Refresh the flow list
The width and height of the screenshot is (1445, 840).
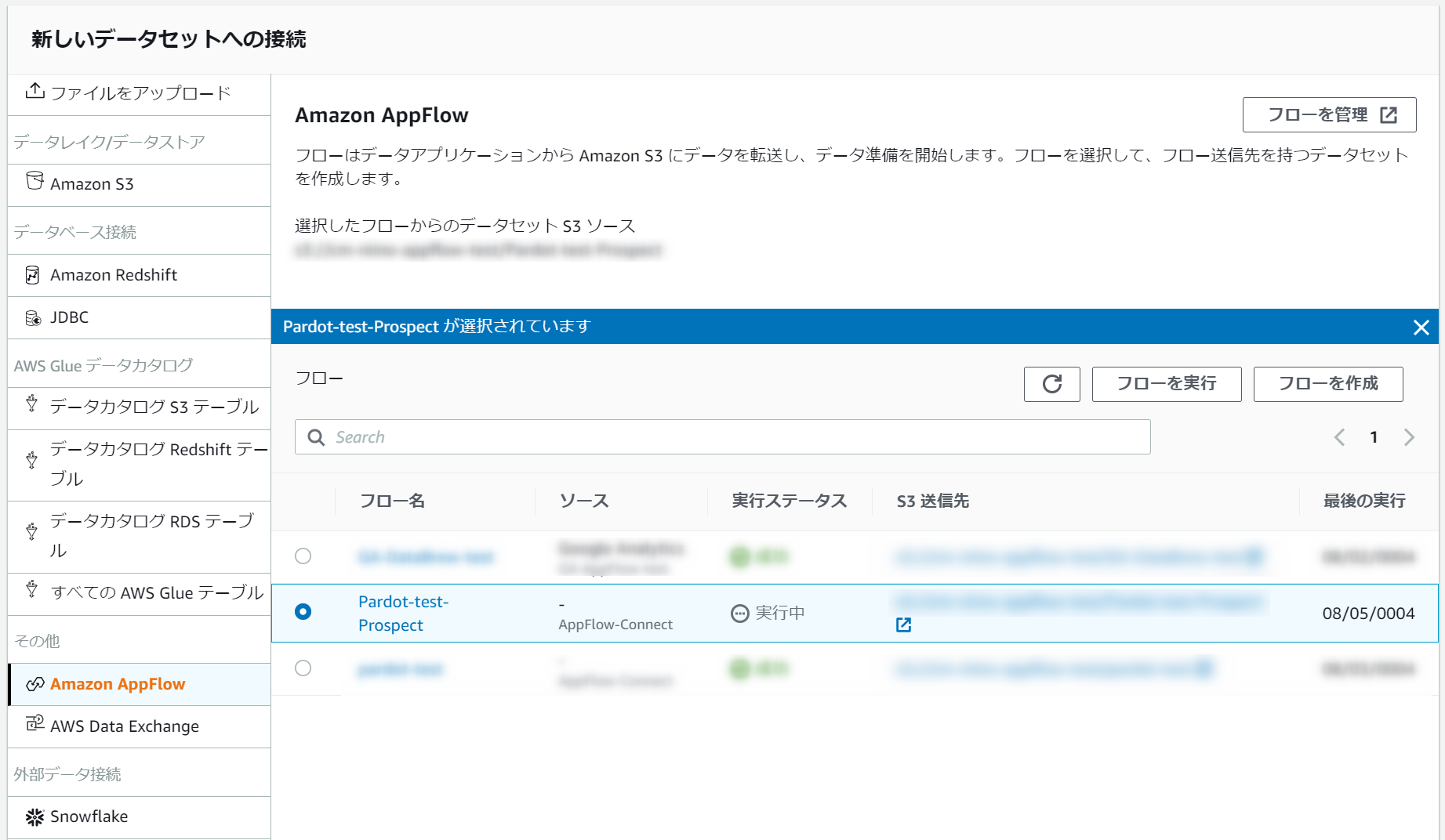pyautogui.click(x=1052, y=384)
